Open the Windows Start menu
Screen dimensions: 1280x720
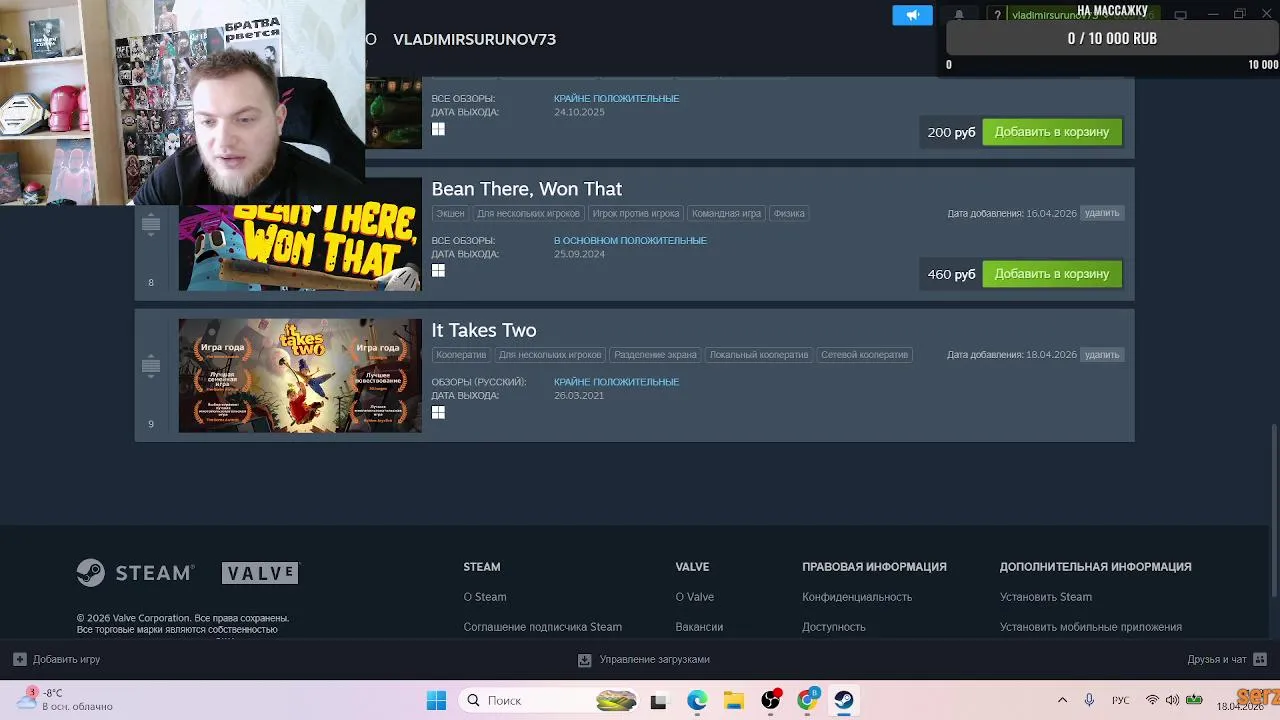tap(436, 701)
